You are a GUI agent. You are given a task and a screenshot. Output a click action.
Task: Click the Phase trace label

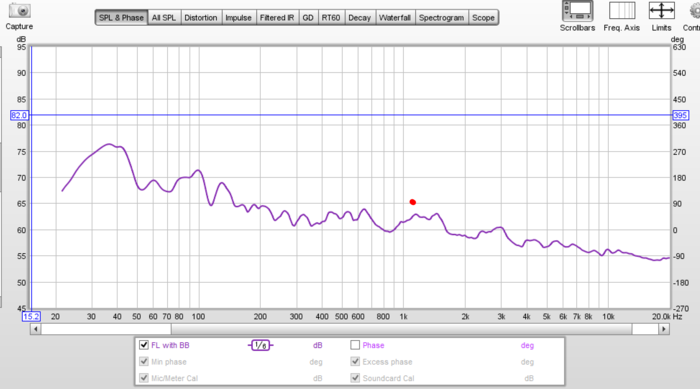pos(373,345)
